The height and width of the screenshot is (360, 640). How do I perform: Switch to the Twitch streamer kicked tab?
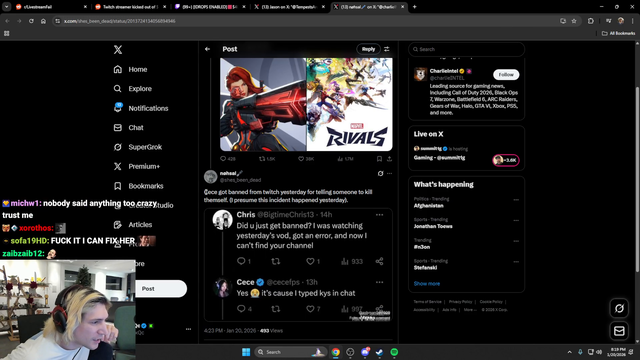(130, 7)
